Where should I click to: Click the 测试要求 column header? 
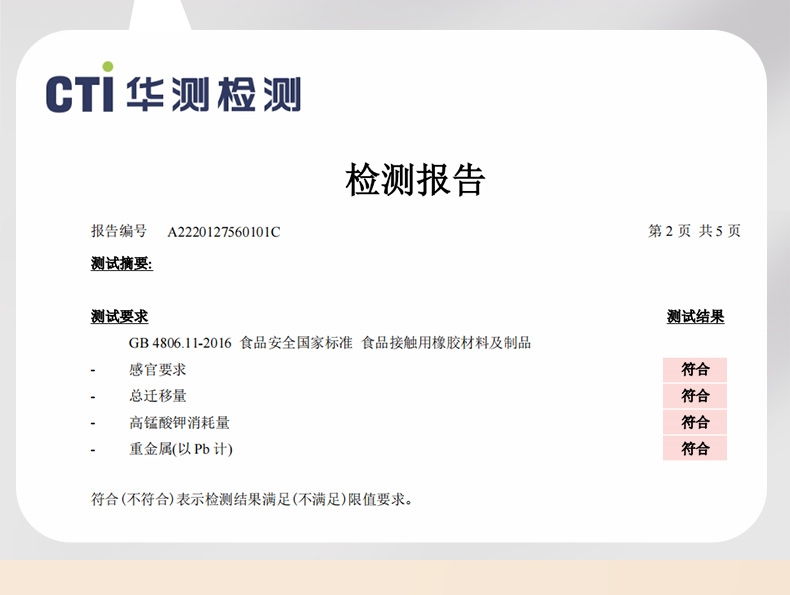[x=119, y=317]
